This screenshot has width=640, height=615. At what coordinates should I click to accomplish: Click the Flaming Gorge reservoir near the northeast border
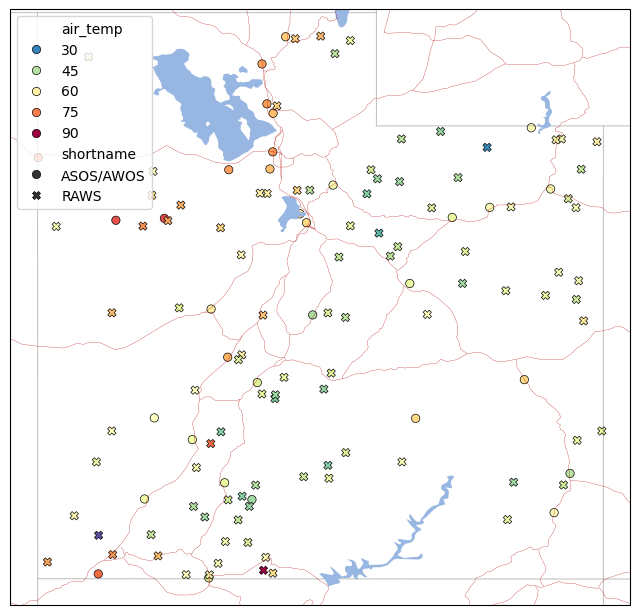(x=546, y=112)
